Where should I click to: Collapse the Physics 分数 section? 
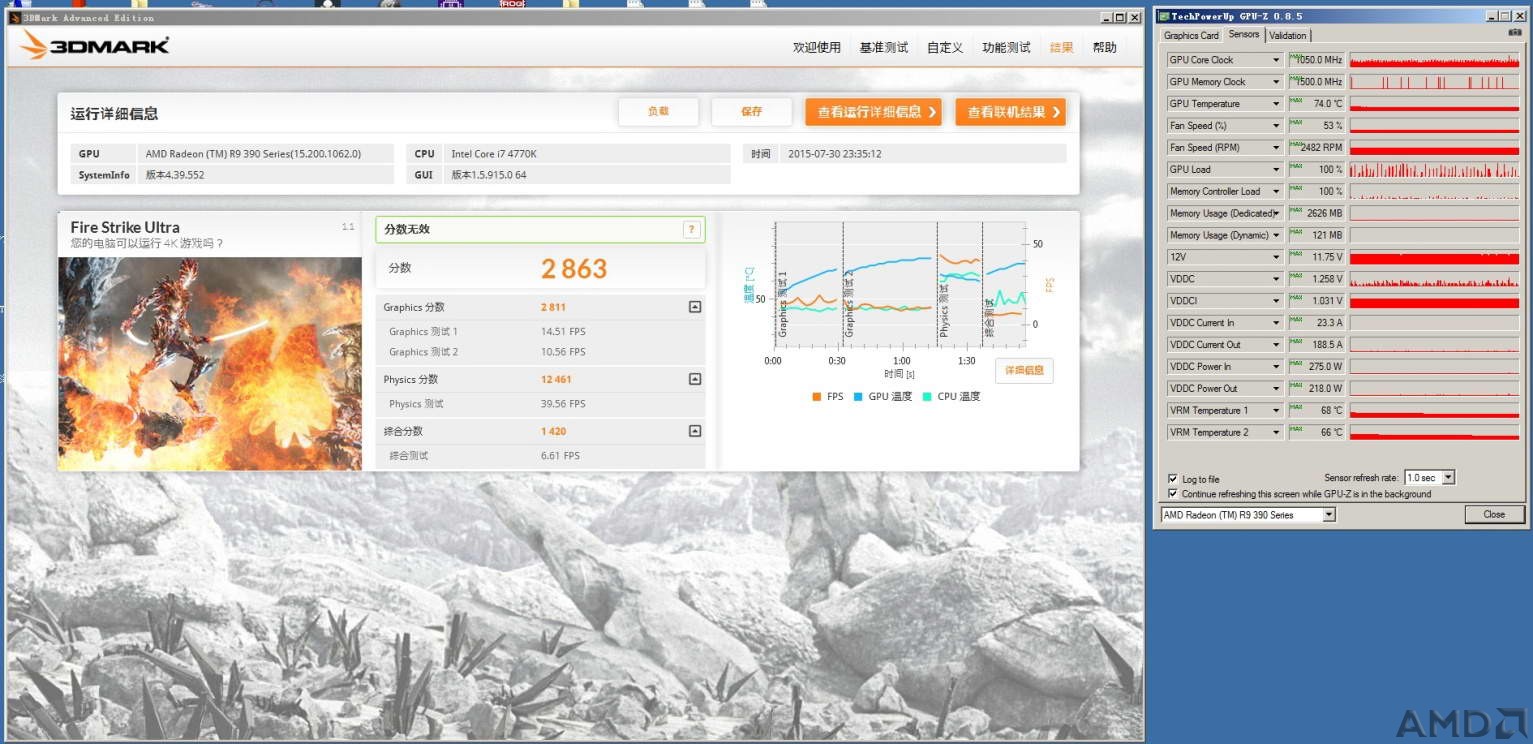tap(695, 379)
